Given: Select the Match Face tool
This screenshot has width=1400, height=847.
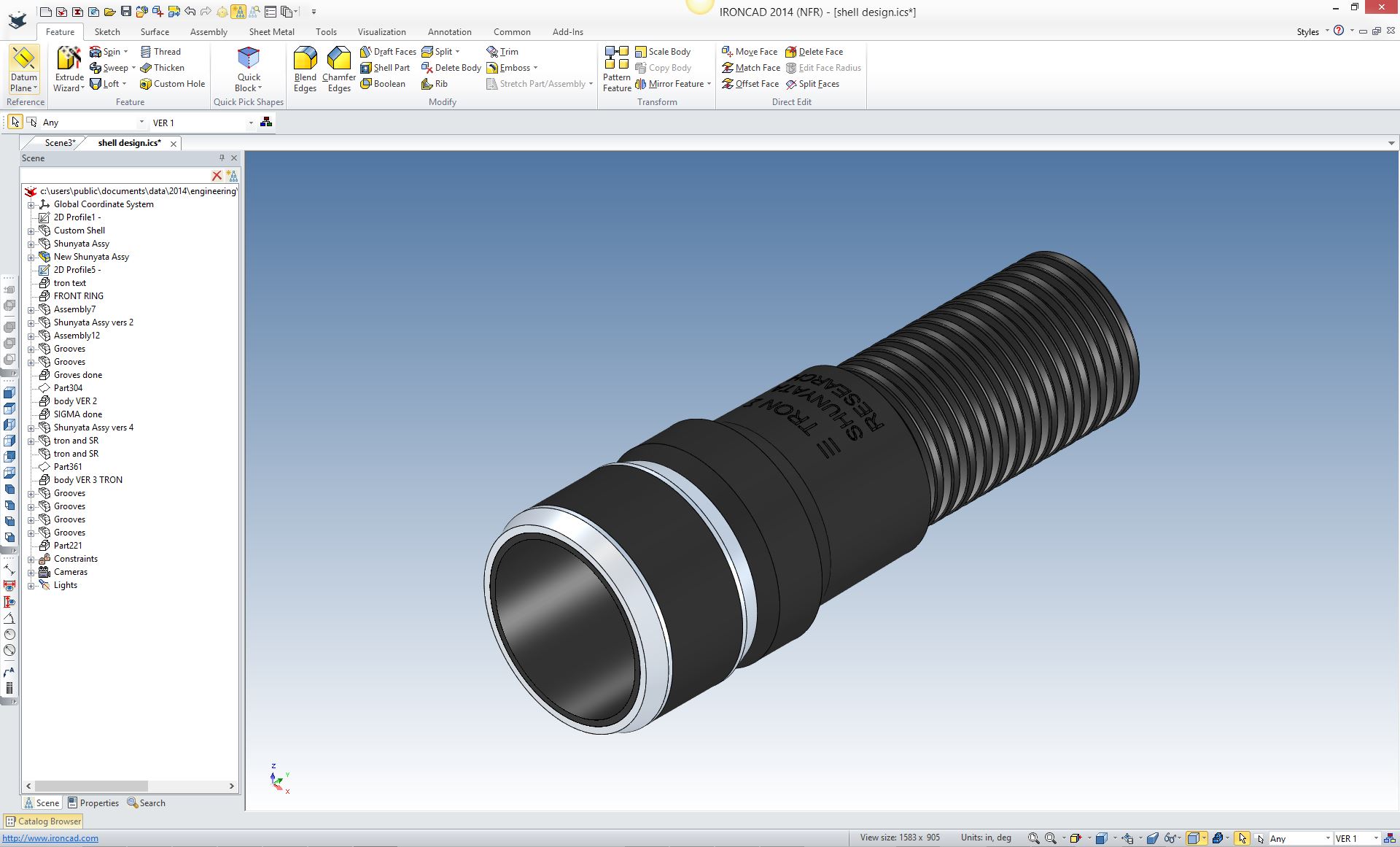Looking at the screenshot, I should (751, 68).
